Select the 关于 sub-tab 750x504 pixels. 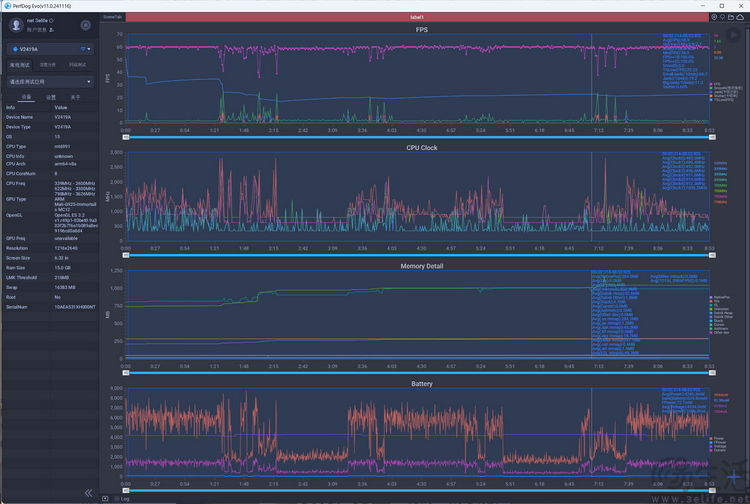75,97
